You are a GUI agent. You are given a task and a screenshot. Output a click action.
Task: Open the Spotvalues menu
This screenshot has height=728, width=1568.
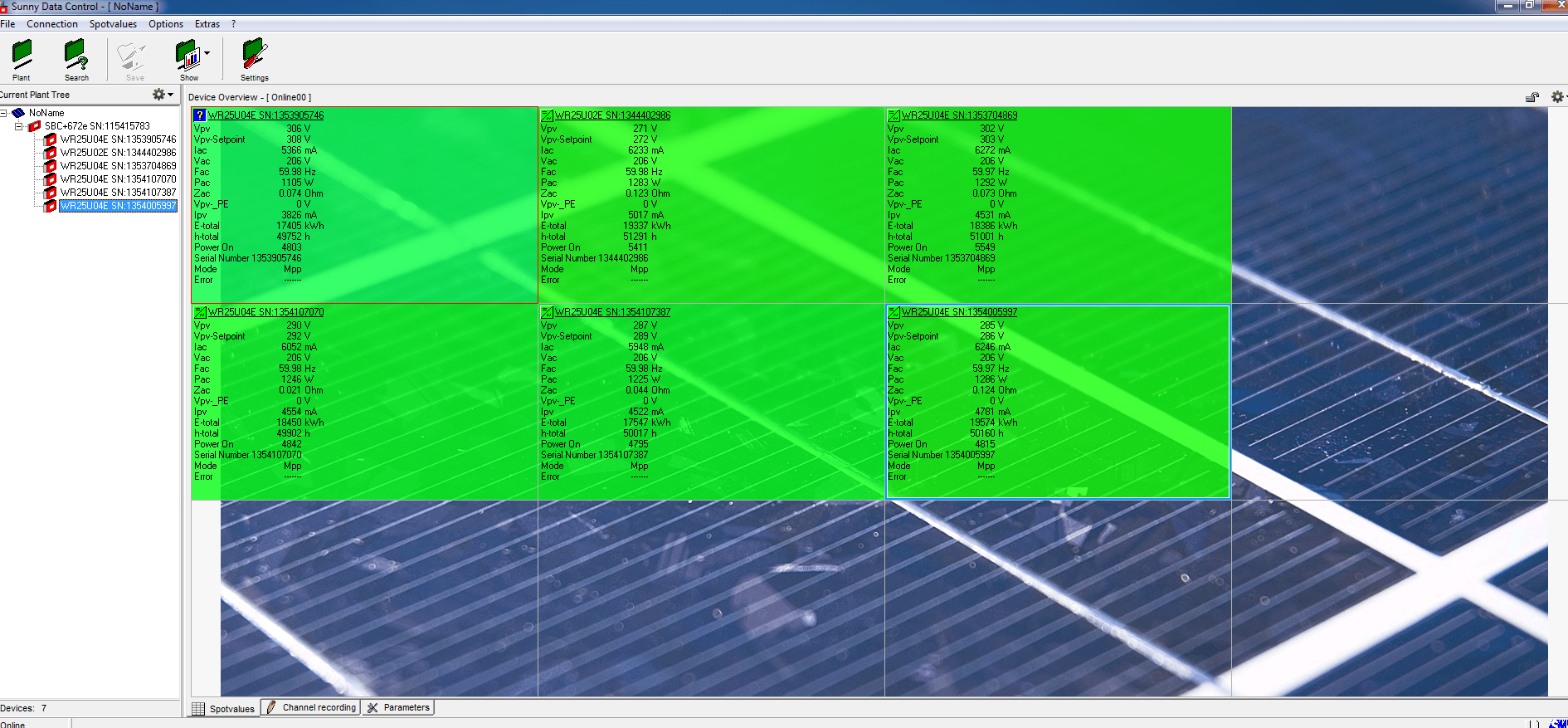point(113,24)
